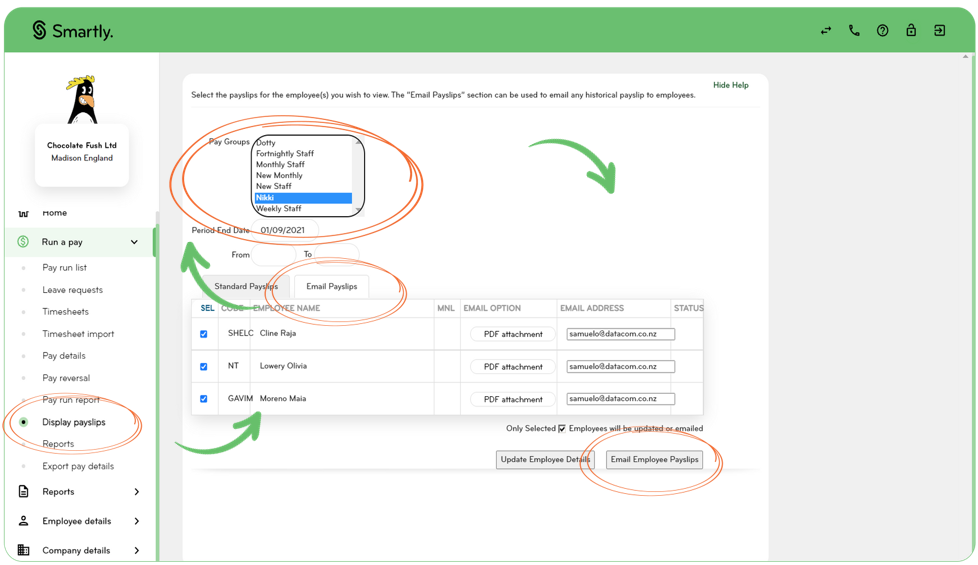Click the To date field
Viewport: 978px width, 565px height.
[x=337, y=254]
